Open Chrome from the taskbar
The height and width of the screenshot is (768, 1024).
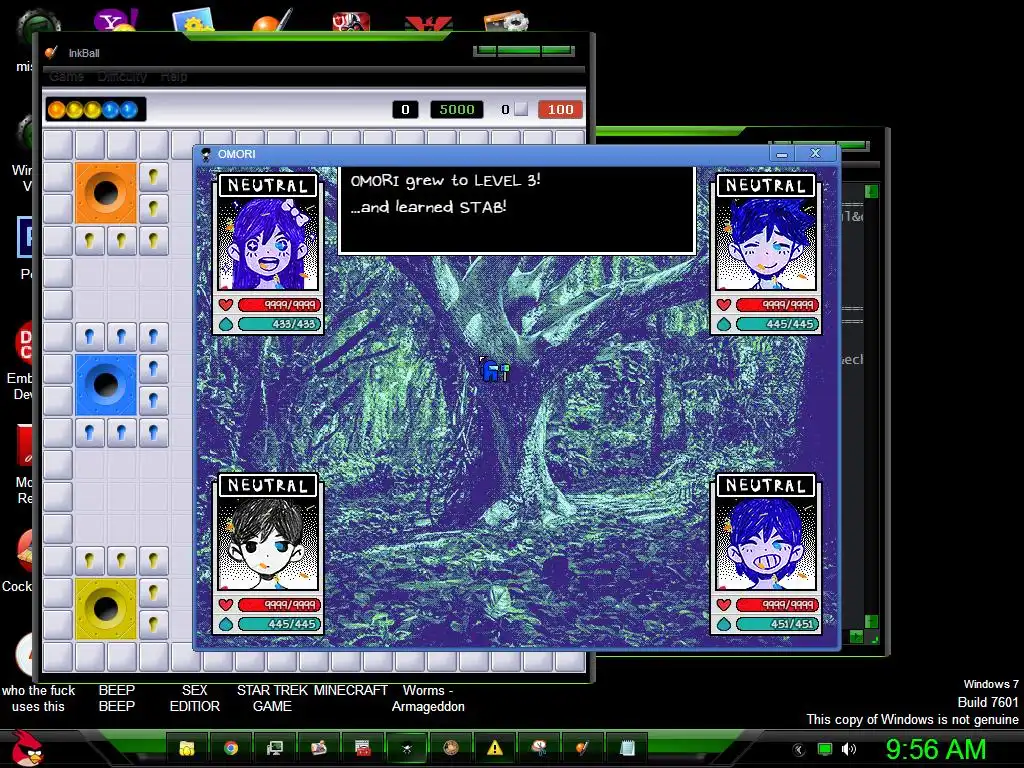(231, 748)
